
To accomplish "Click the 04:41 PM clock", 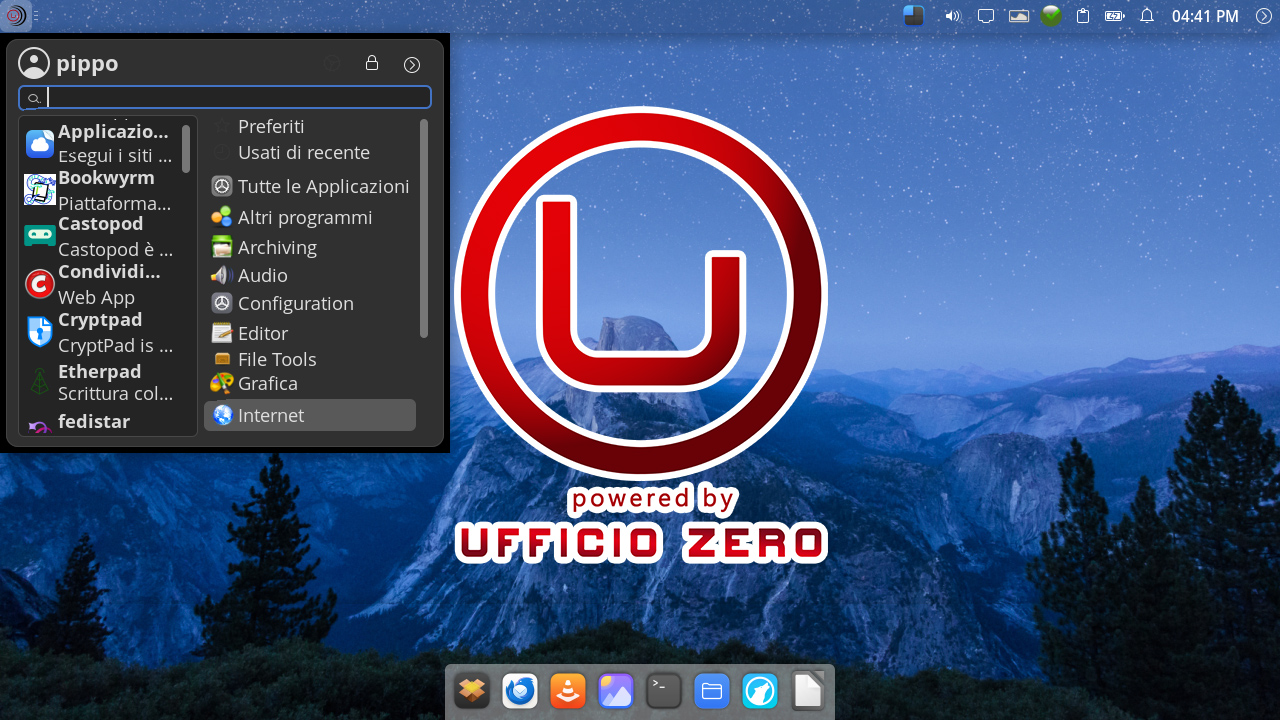I will click(x=1205, y=16).
